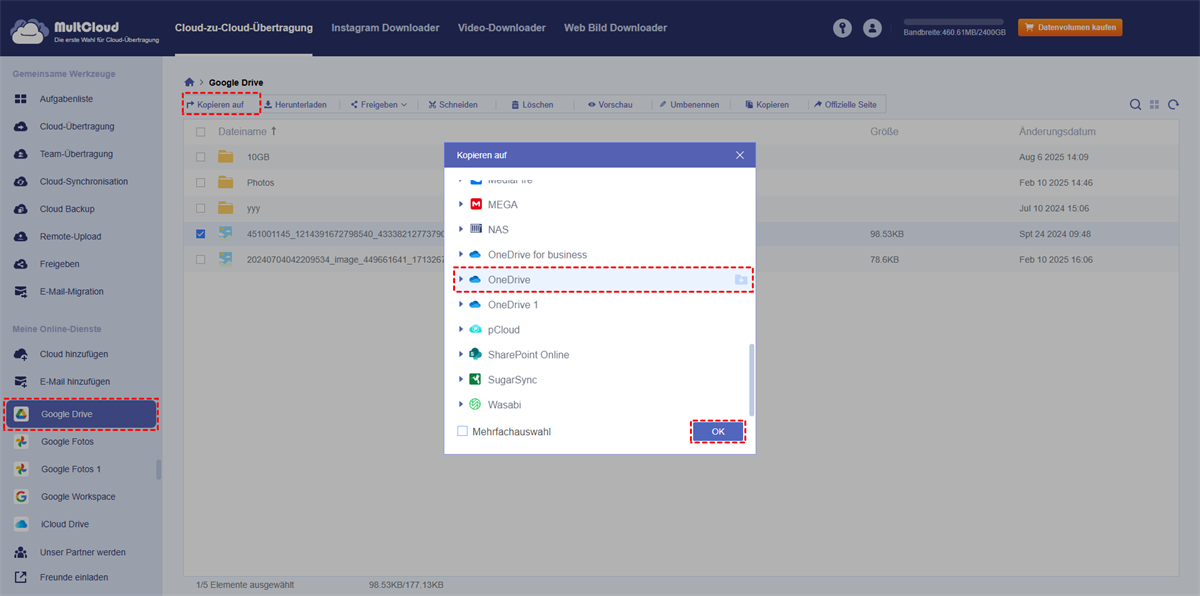Click the home breadcrumb icon
The image size is (1200, 596).
pyautogui.click(x=189, y=82)
